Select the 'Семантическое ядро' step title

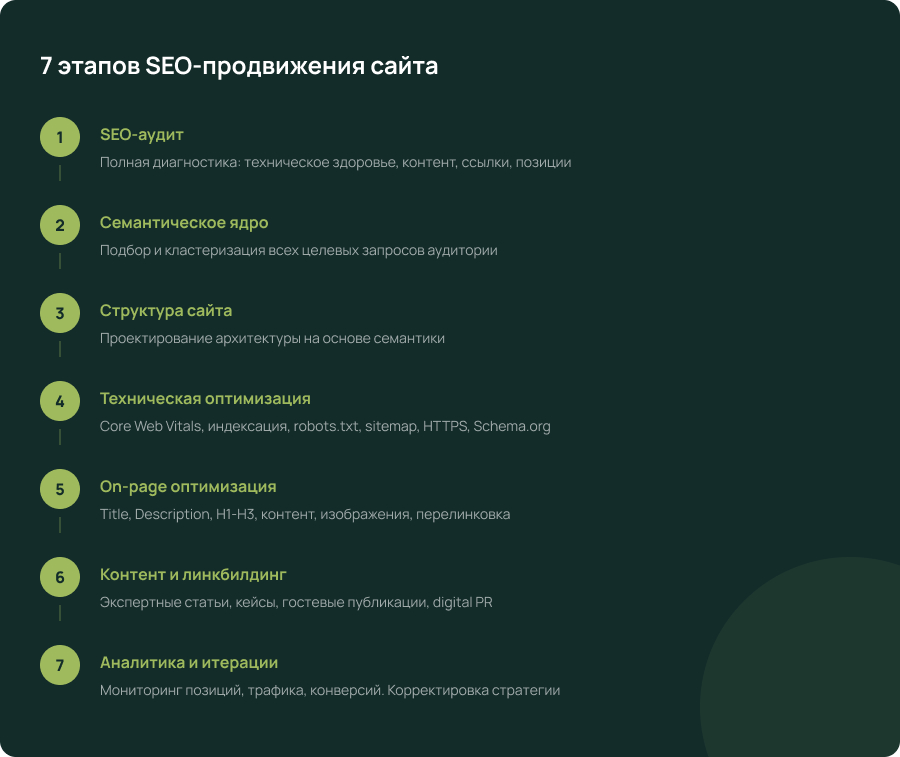tap(184, 223)
